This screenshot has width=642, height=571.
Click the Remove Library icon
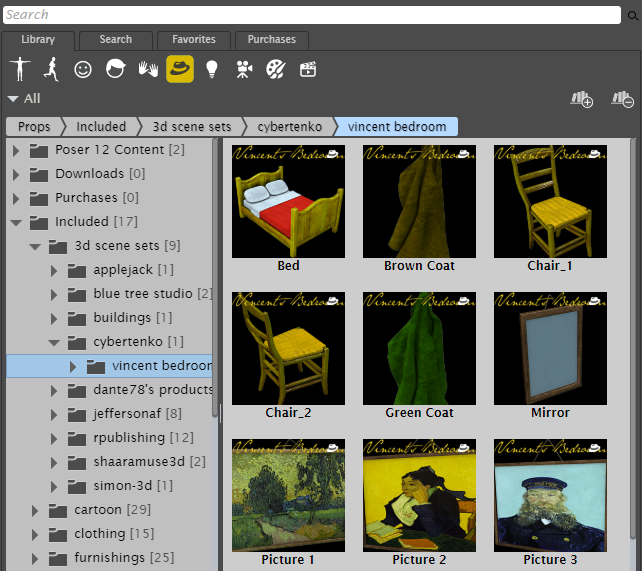(621, 99)
